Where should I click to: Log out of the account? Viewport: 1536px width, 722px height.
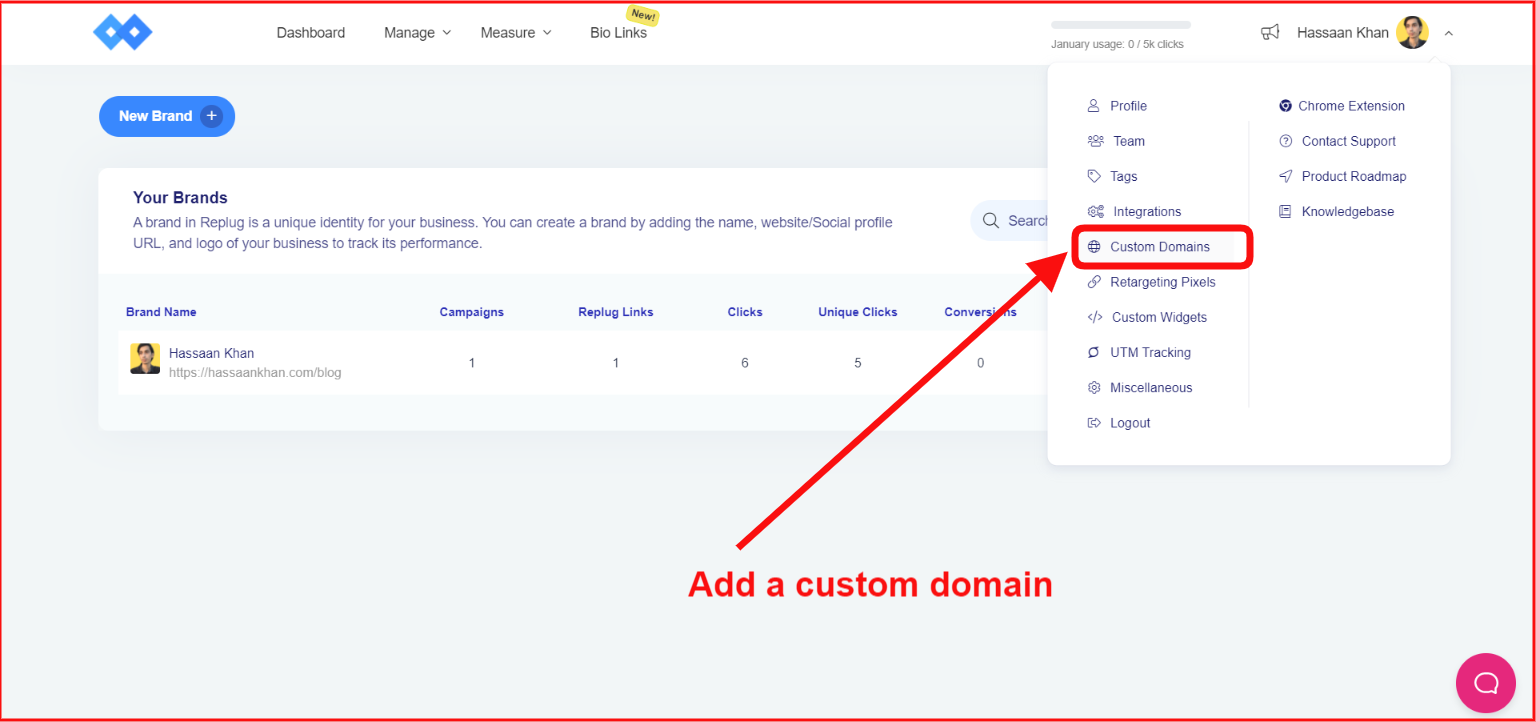coord(1130,423)
